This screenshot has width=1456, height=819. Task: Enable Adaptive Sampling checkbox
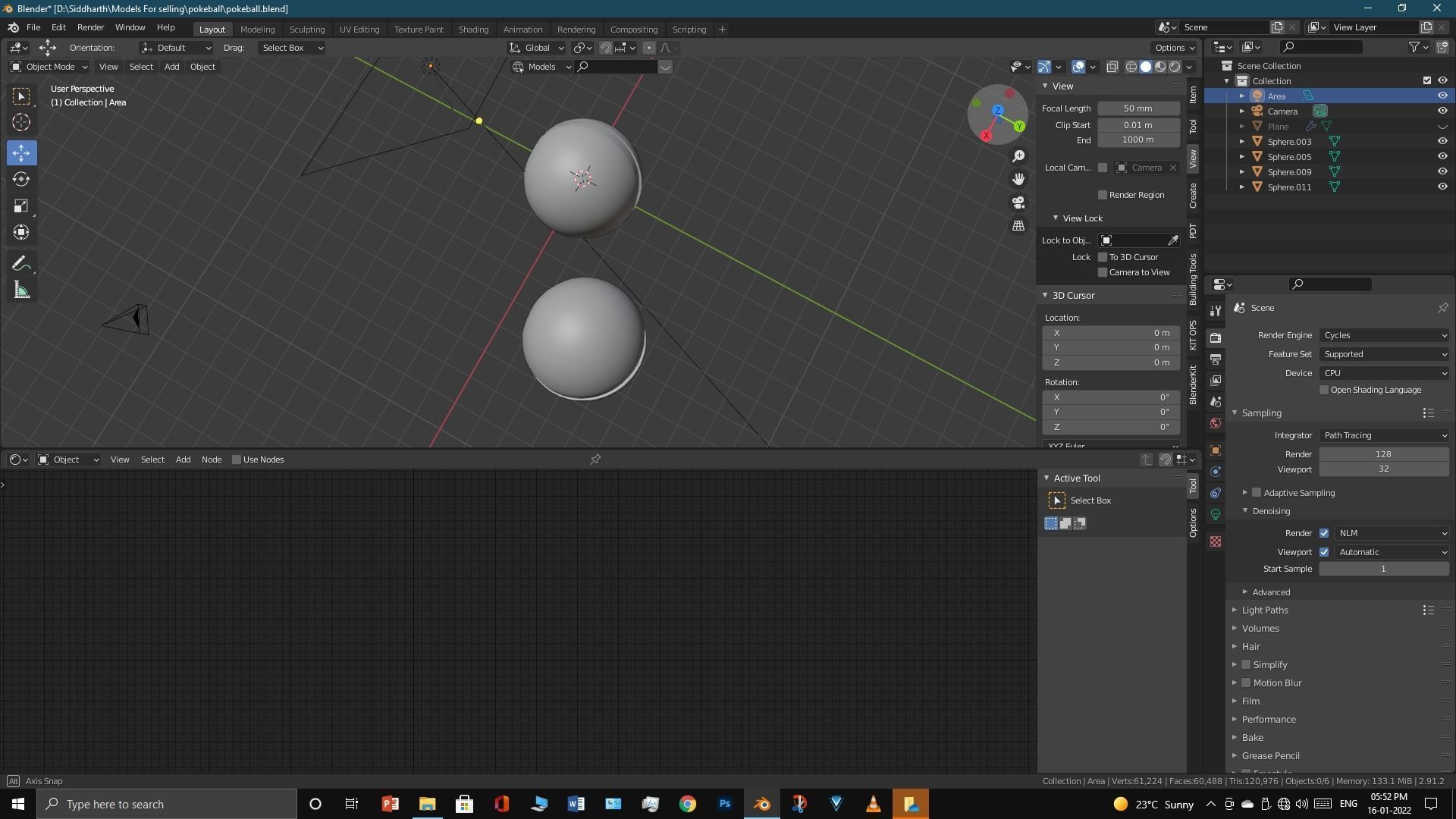pyautogui.click(x=1257, y=493)
